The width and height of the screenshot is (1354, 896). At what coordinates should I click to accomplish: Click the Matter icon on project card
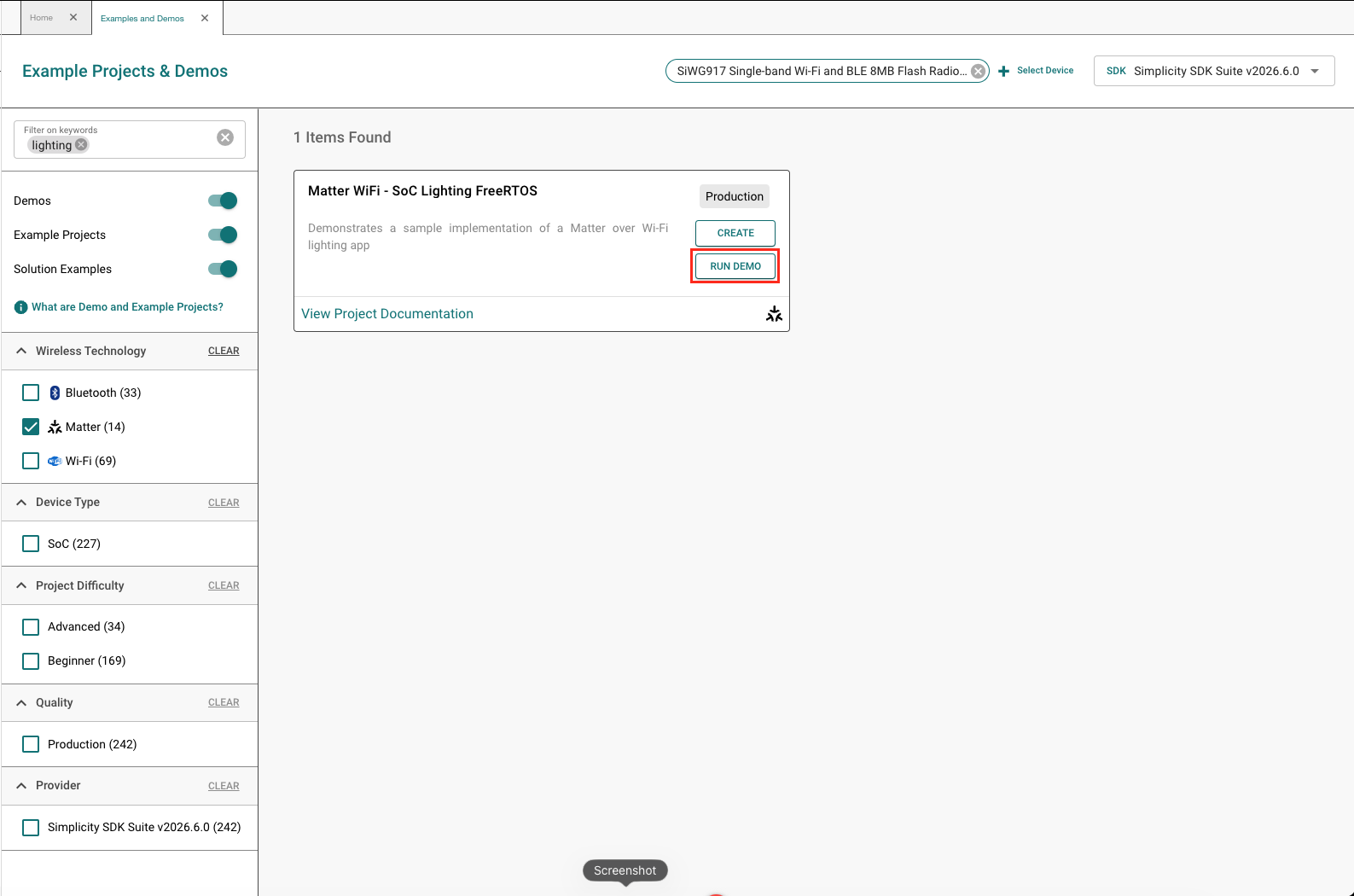[x=774, y=314]
